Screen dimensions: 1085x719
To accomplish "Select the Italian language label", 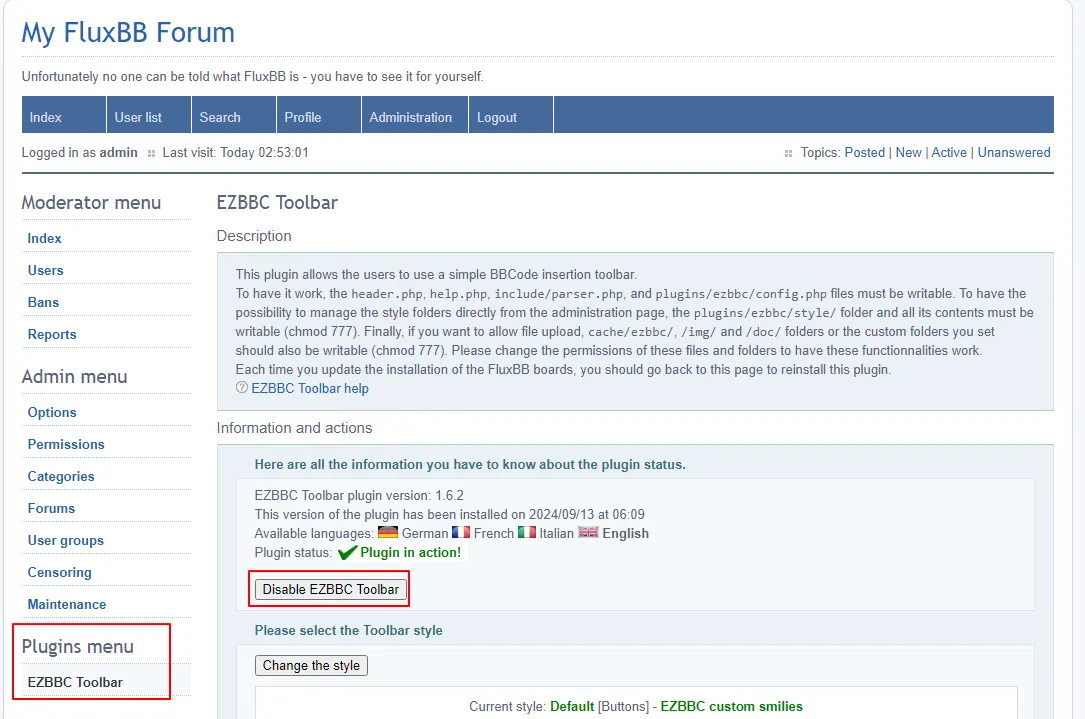I will click(x=556, y=534).
